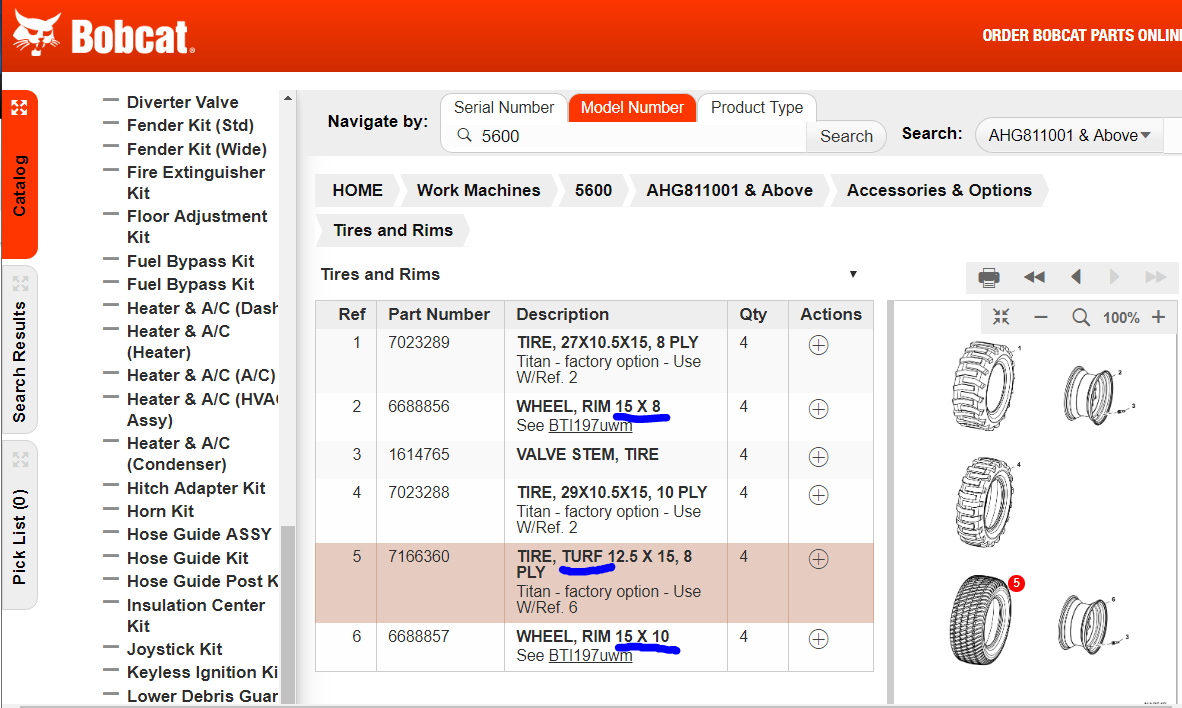The height and width of the screenshot is (708, 1182).
Task: Select Joystick Kit in catalog tree
Action: click(174, 649)
